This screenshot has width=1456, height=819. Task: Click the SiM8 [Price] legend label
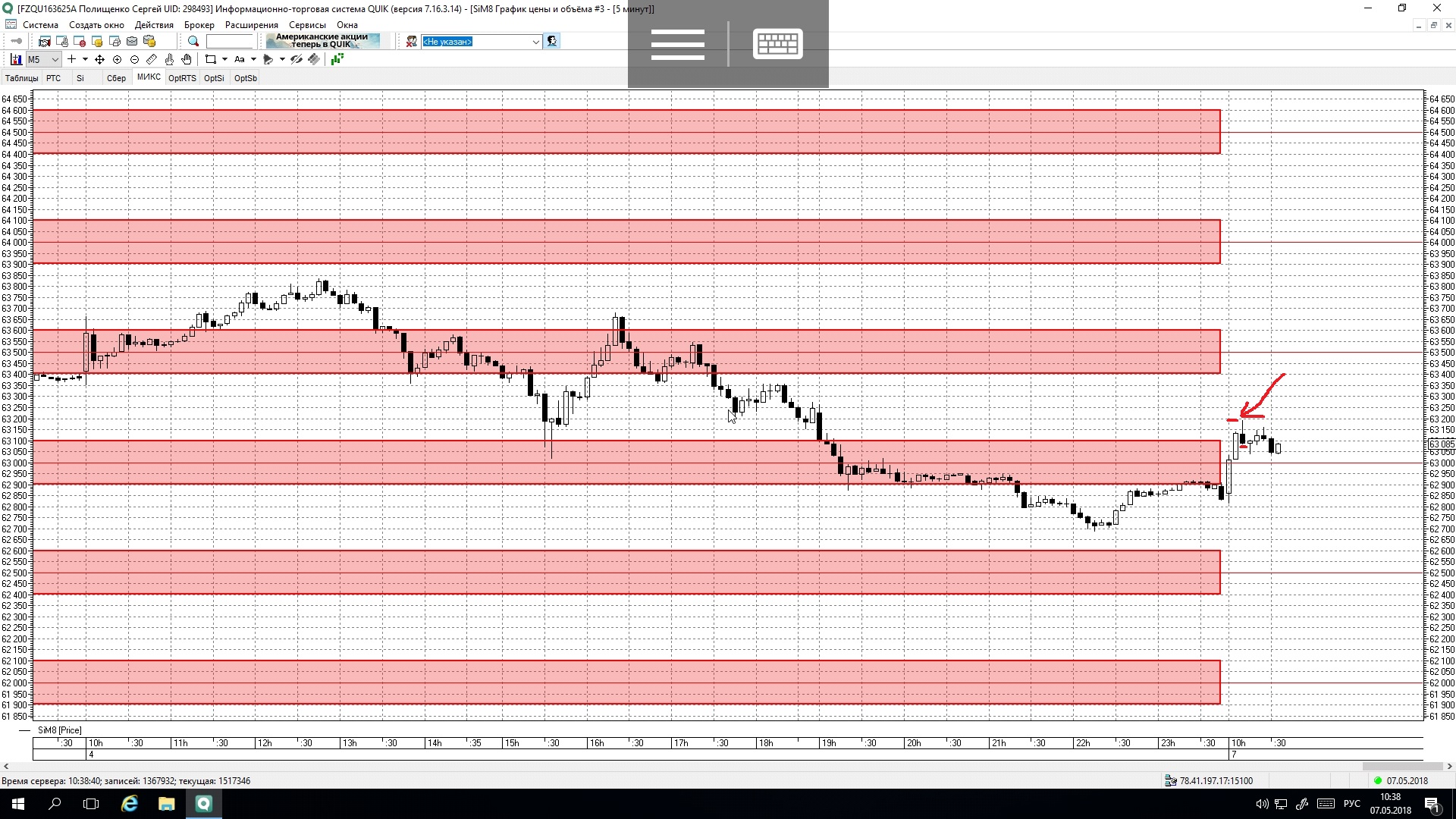click(x=59, y=730)
